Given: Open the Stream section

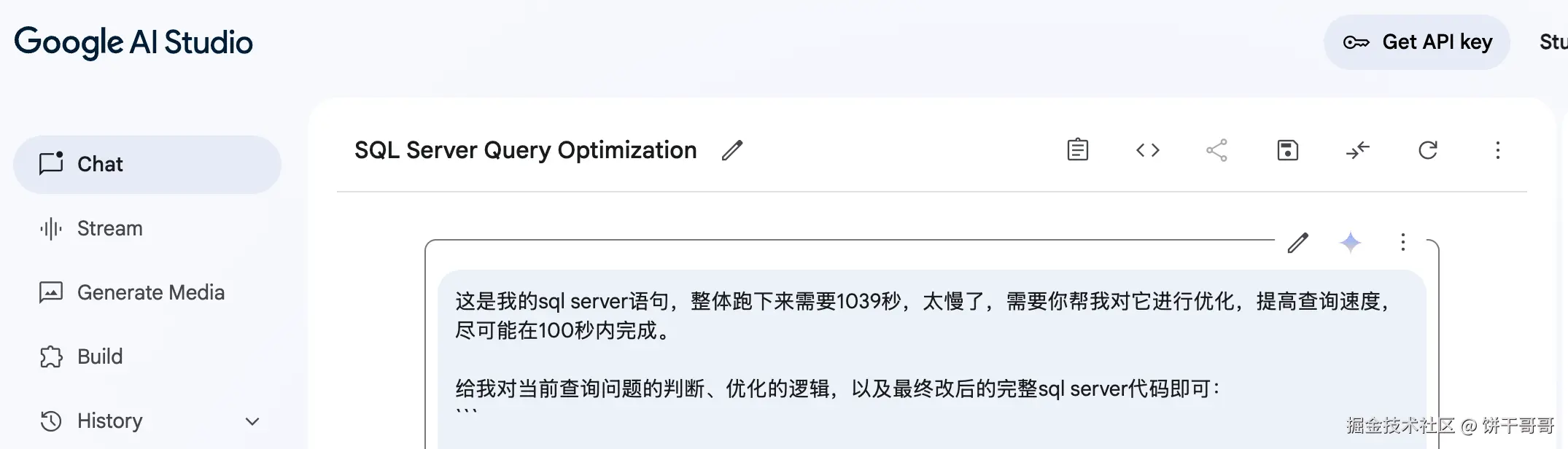Looking at the screenshot, I should coord(109,229).
